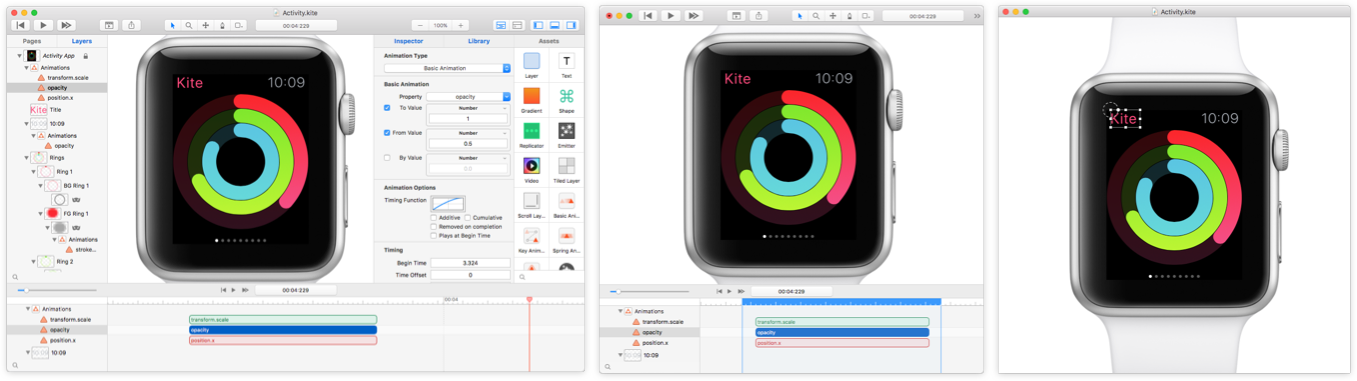This screenshot has height=381, width=1357.
Task: Click the first layout view mode button
Action: click(501, 25)
